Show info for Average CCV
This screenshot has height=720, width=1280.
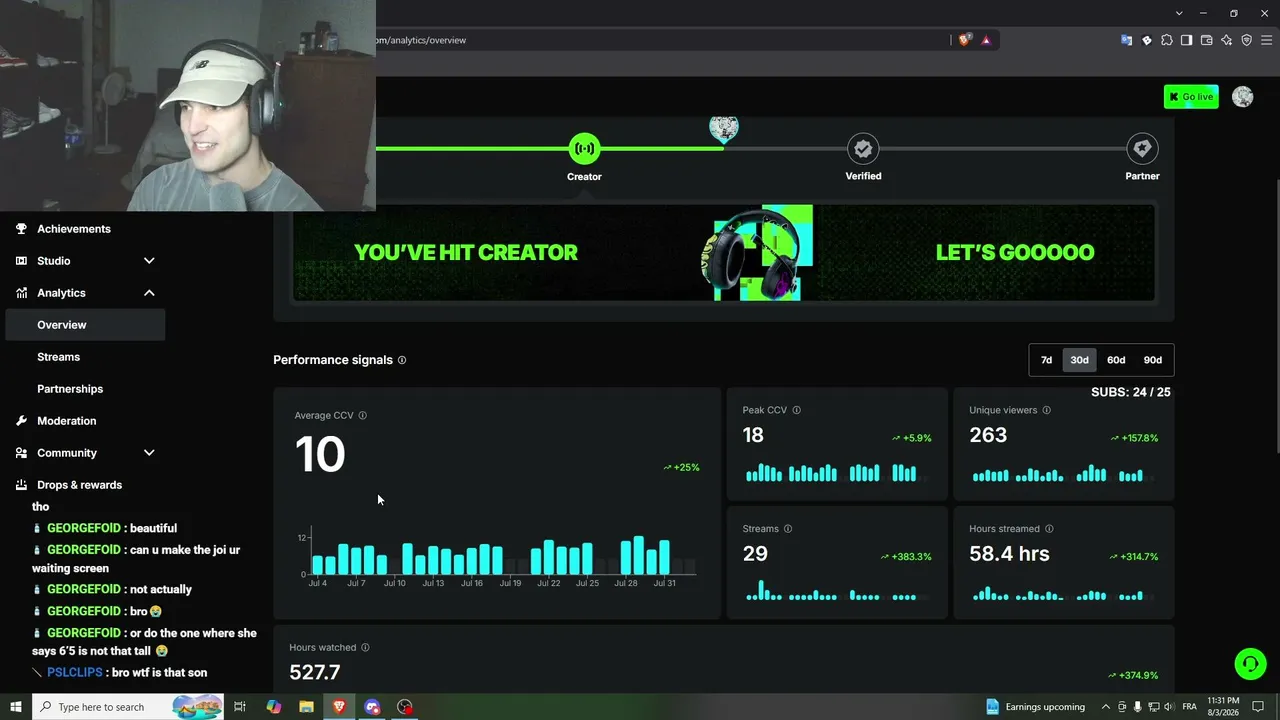coord(363,416)
